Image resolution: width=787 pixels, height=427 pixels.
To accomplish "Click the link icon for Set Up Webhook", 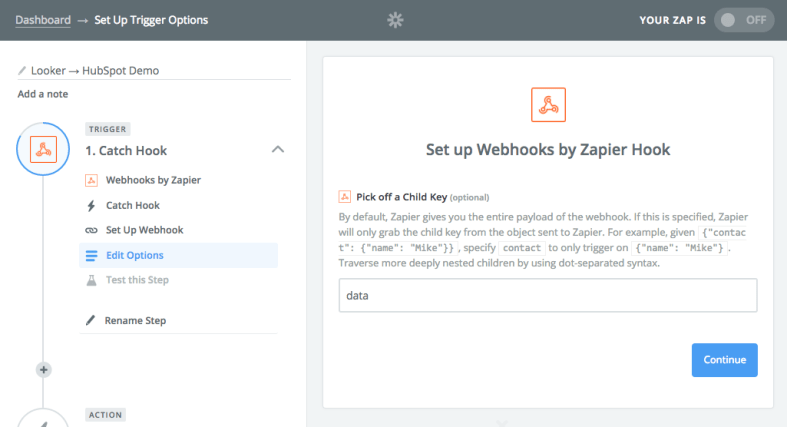I will click(91, 230).
